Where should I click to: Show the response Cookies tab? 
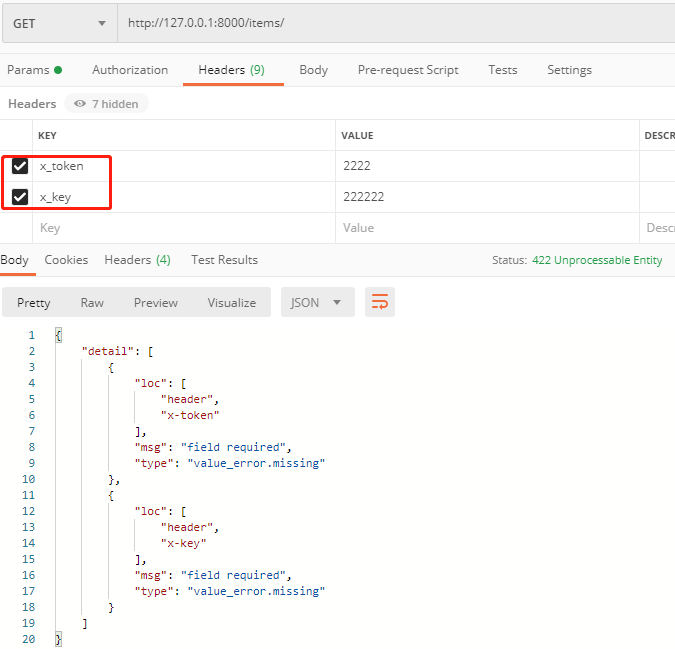pos(66,260)
